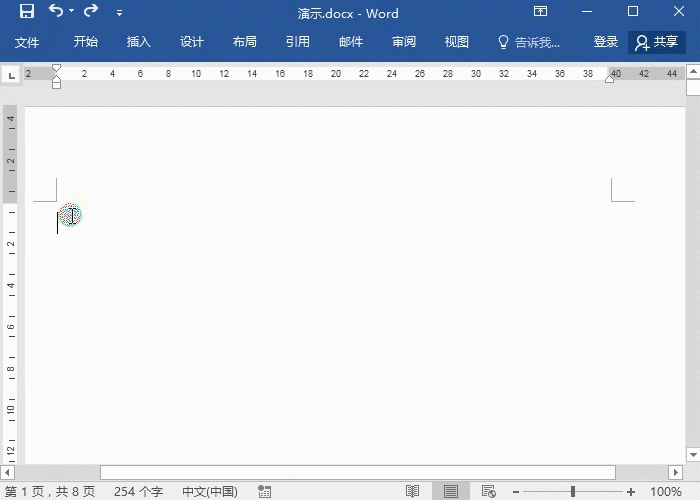700x500 pixels.
Task: Click the zoom slider handle
Action: point(573,491)
